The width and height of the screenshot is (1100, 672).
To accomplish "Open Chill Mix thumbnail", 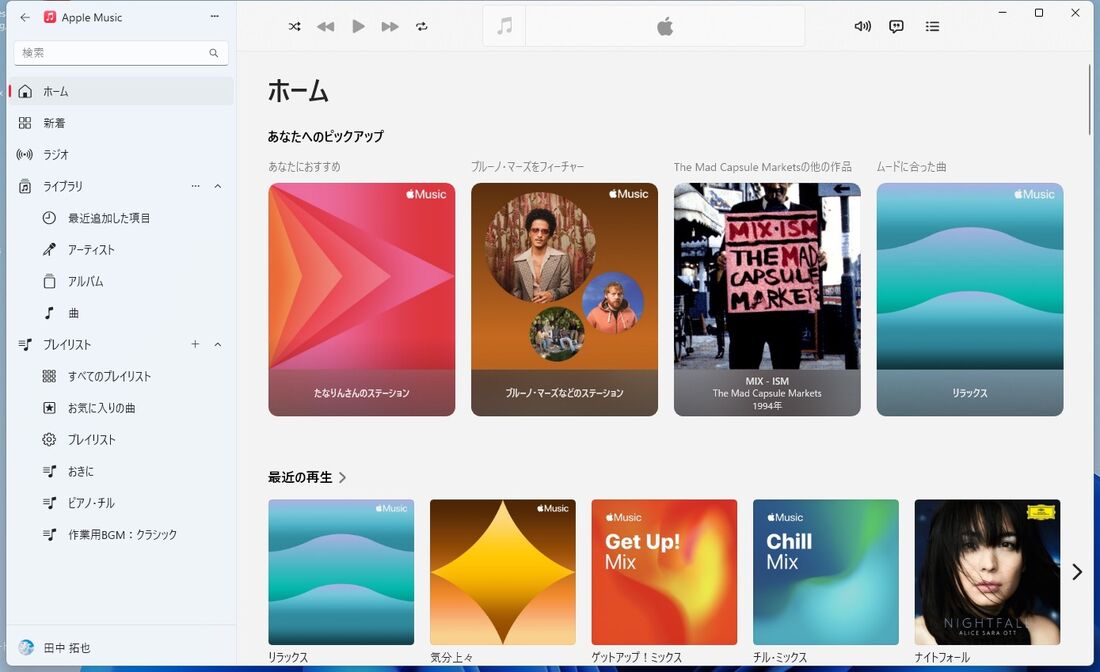I will click(826, 572).
